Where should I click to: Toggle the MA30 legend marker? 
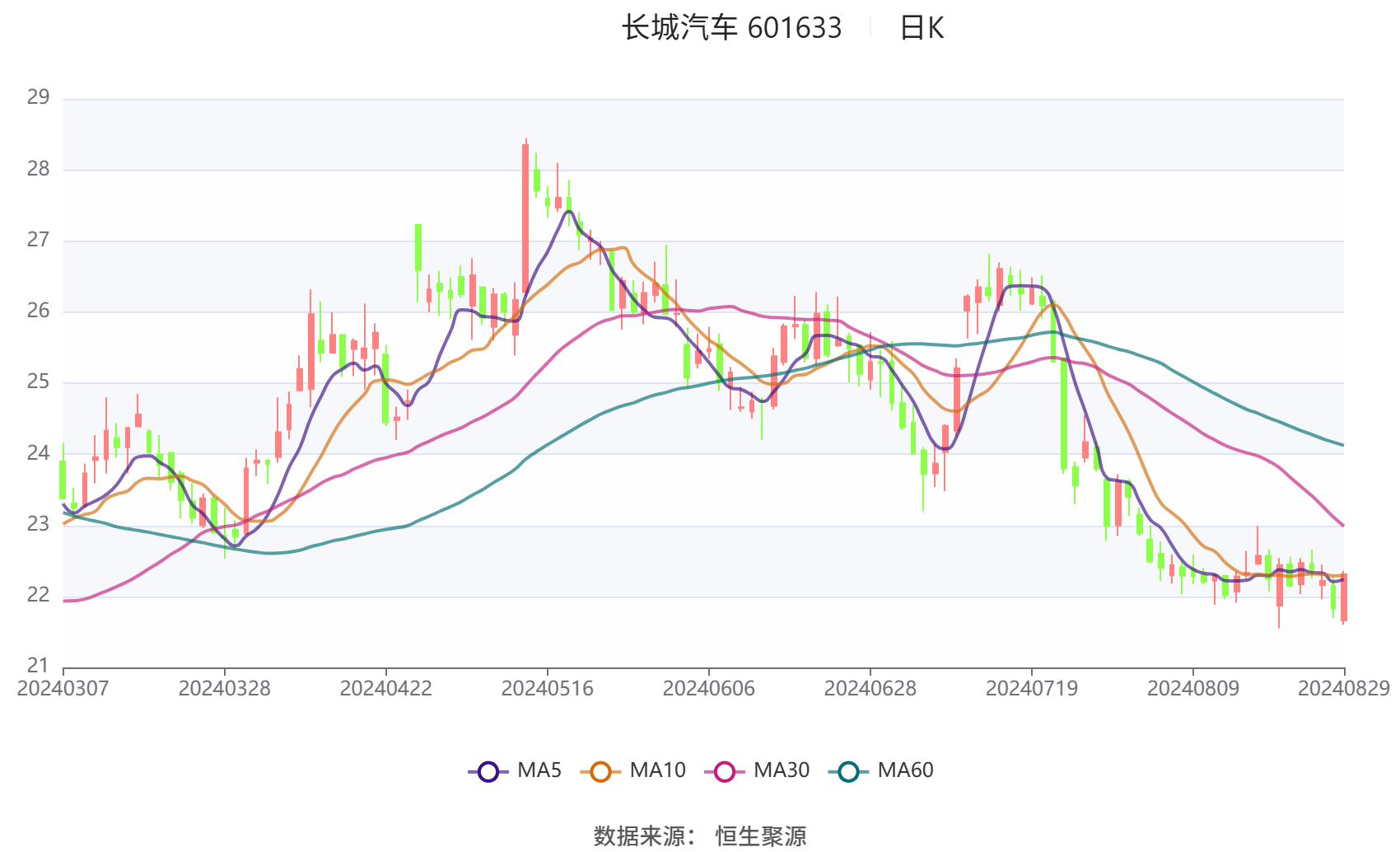(725, 771)
